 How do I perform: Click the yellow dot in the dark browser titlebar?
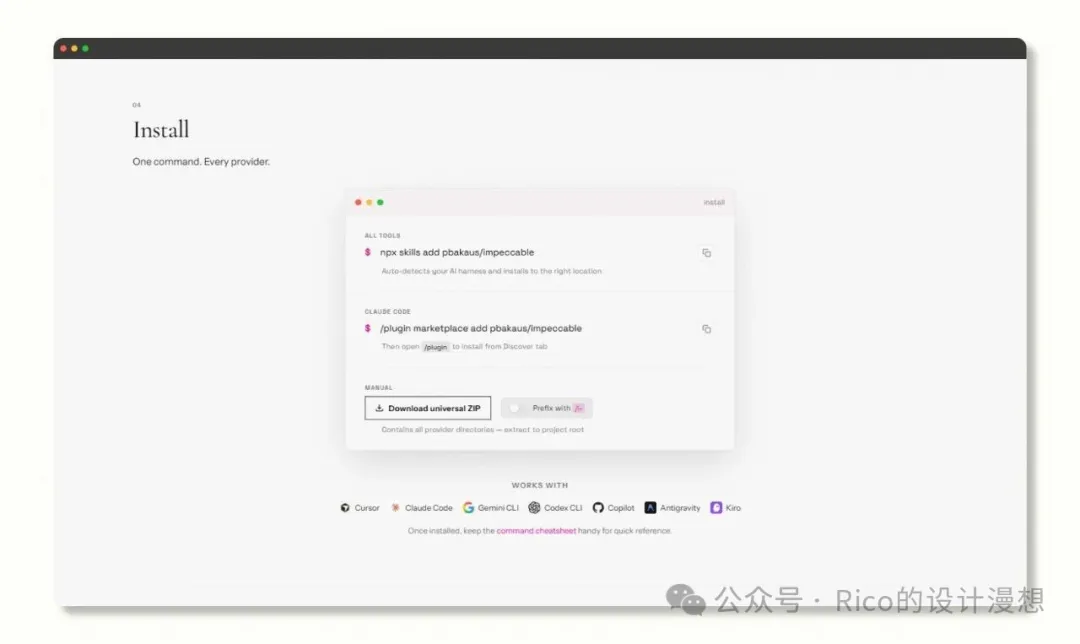[74, 48]
